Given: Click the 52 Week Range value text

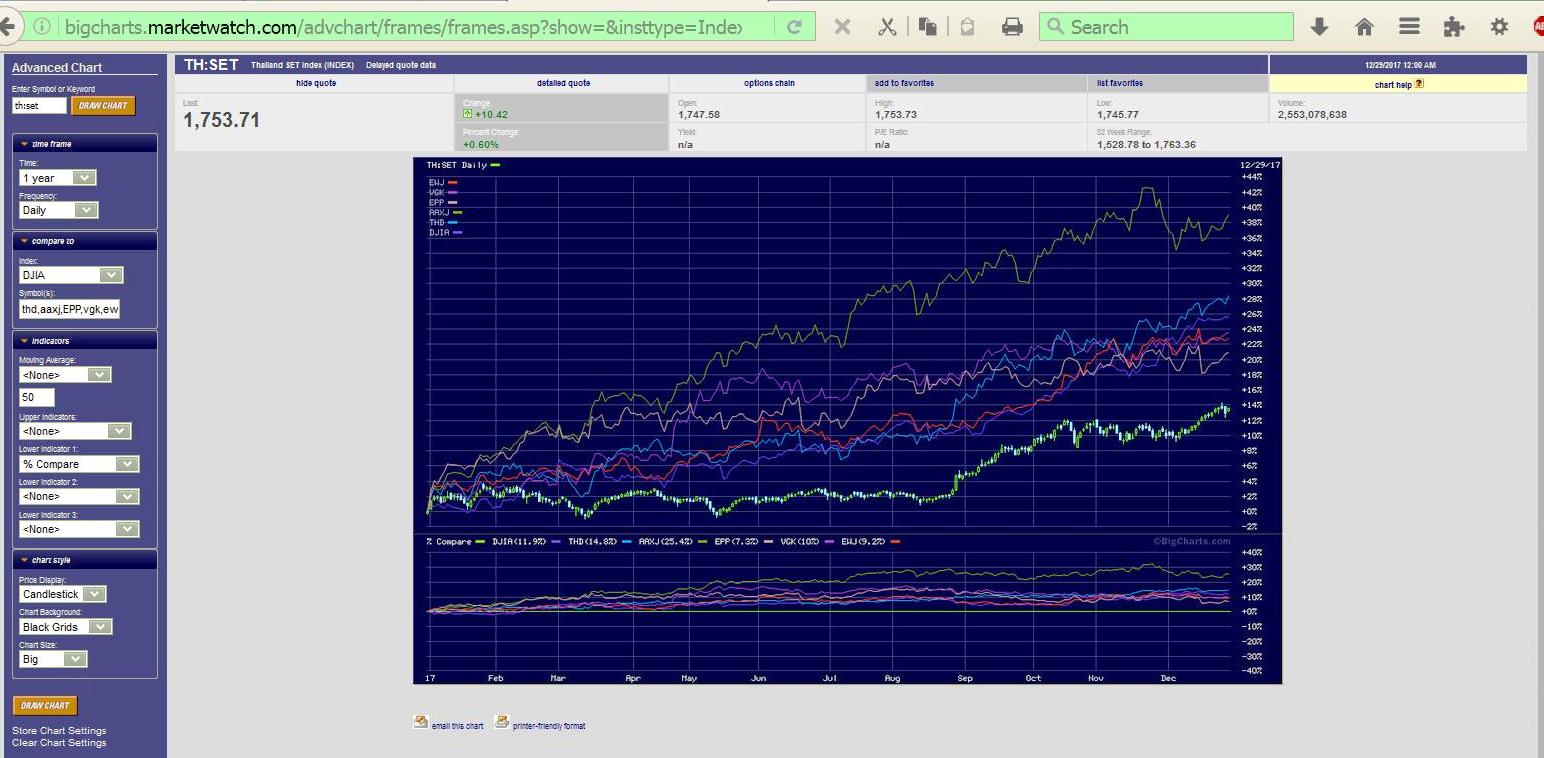Looking at the screenshot, I should [1146, 144].
